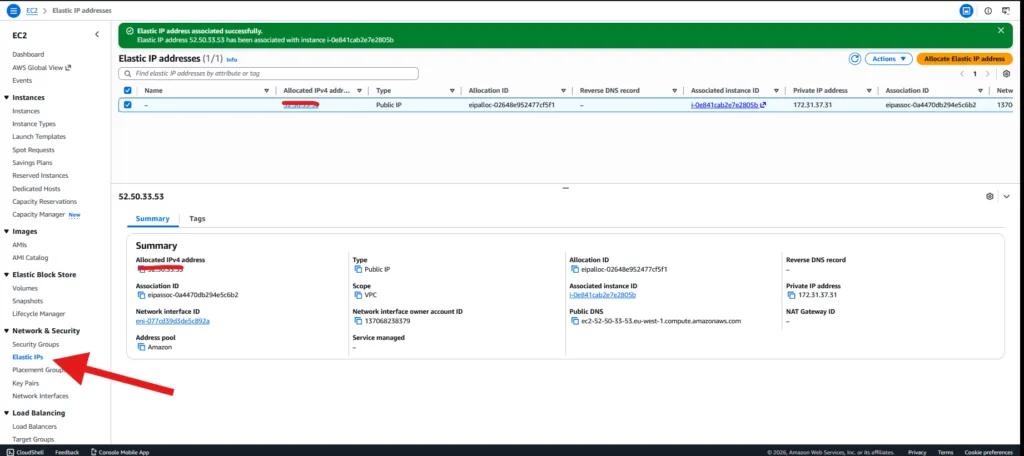Open Capacity Manager in sidebar

click(x=39, y=214)
